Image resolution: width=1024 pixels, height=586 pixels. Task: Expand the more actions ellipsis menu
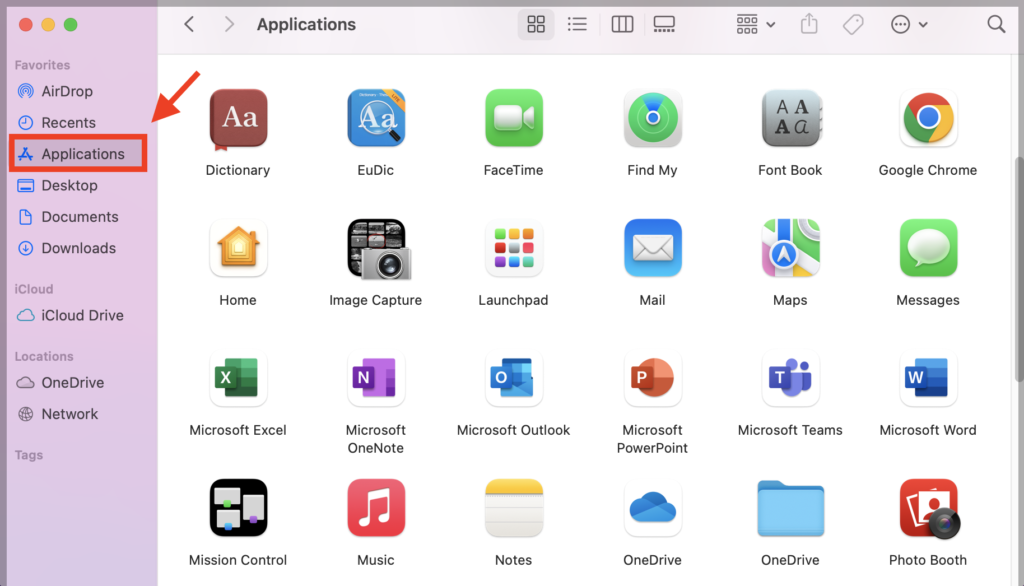coord(908,24)
